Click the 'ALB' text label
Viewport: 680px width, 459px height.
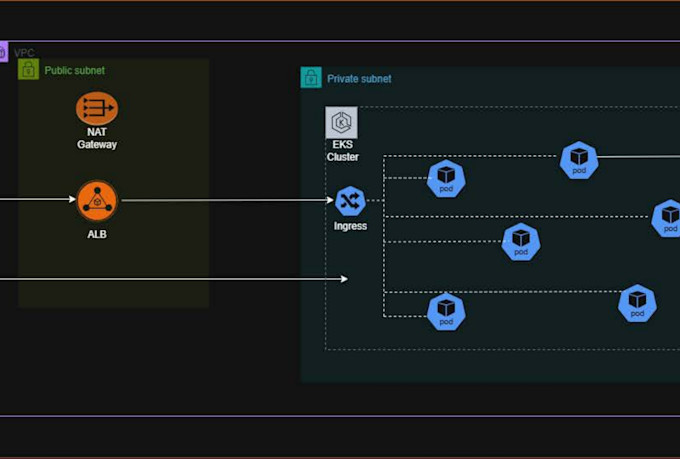click(97, 234)
